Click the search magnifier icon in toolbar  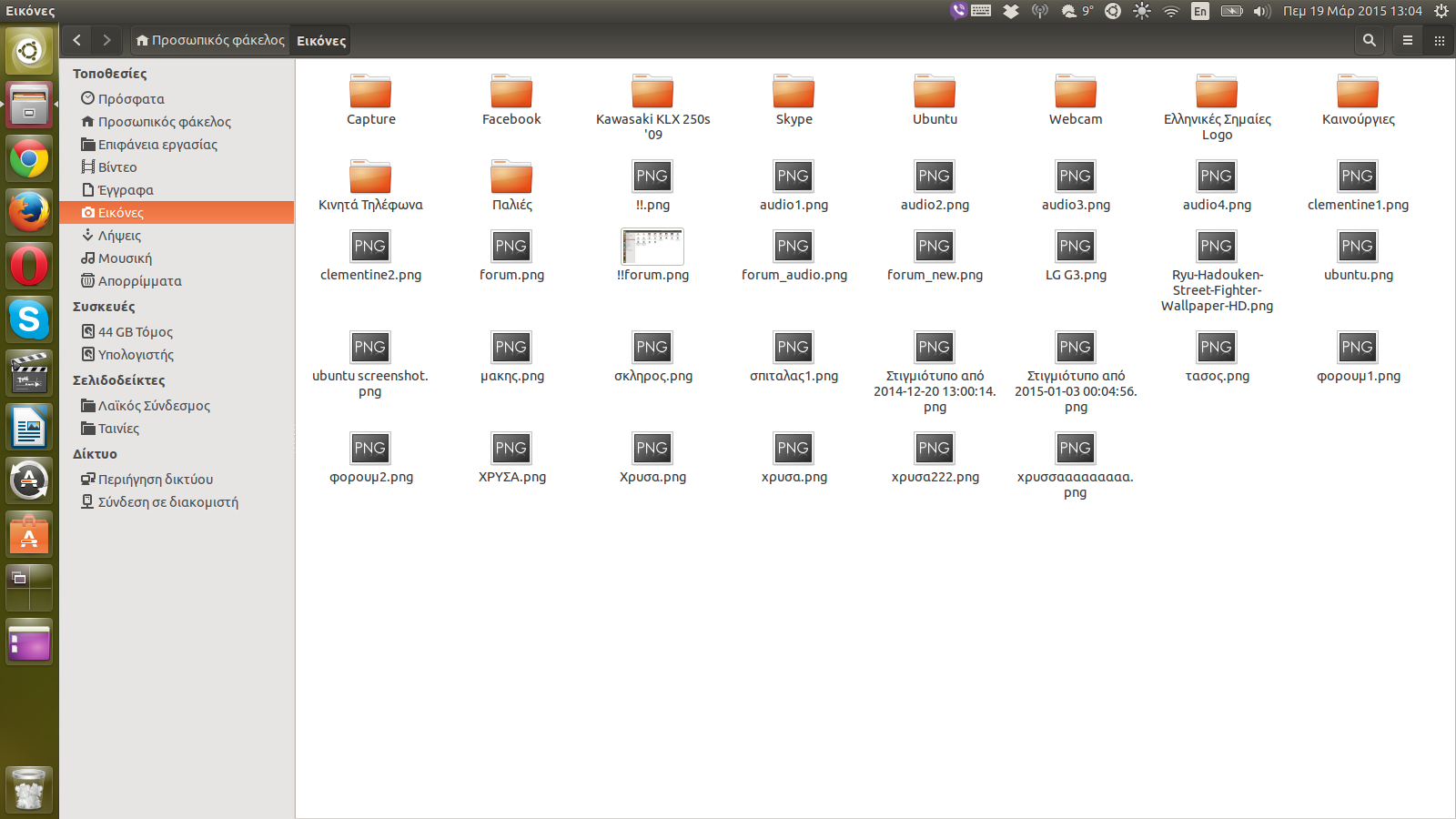point(1369,40)
